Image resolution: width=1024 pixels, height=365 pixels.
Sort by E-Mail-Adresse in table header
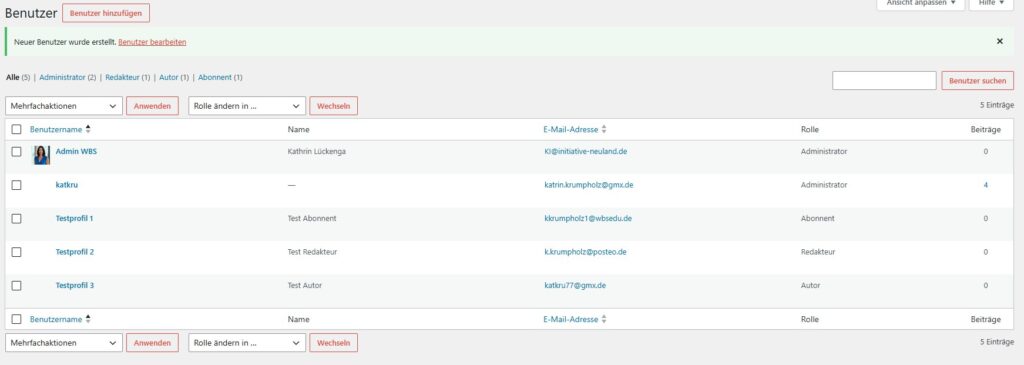click(575, 129)
